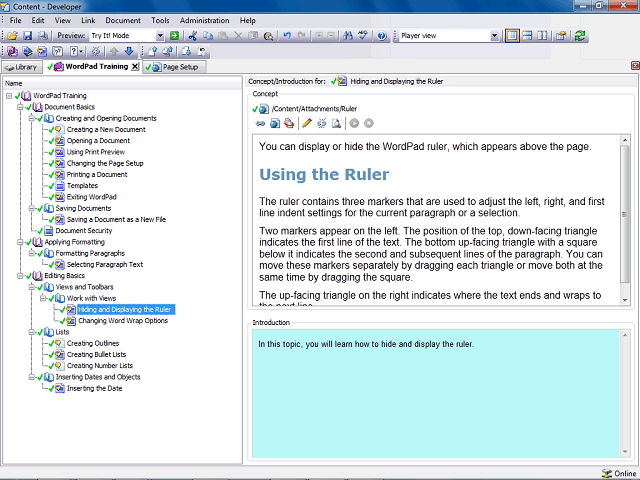Collapse Creating and Opening Documents node
Image resolution: width=640 pixels, height=480 pixels.
pyautogui.click(x=31, y=118)
